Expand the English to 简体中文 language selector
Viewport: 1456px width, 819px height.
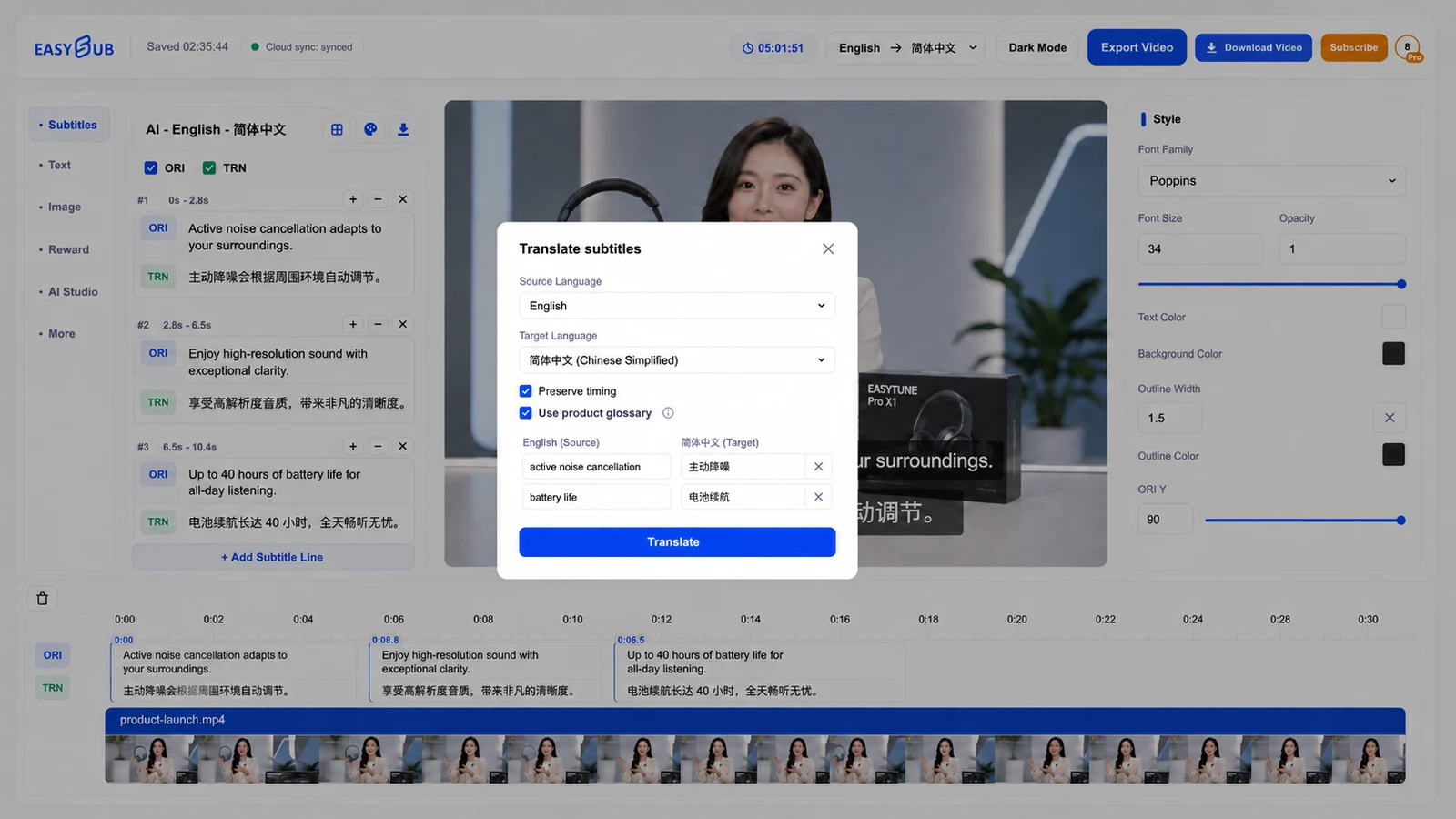pyautogui.click(x=907, y=47)
